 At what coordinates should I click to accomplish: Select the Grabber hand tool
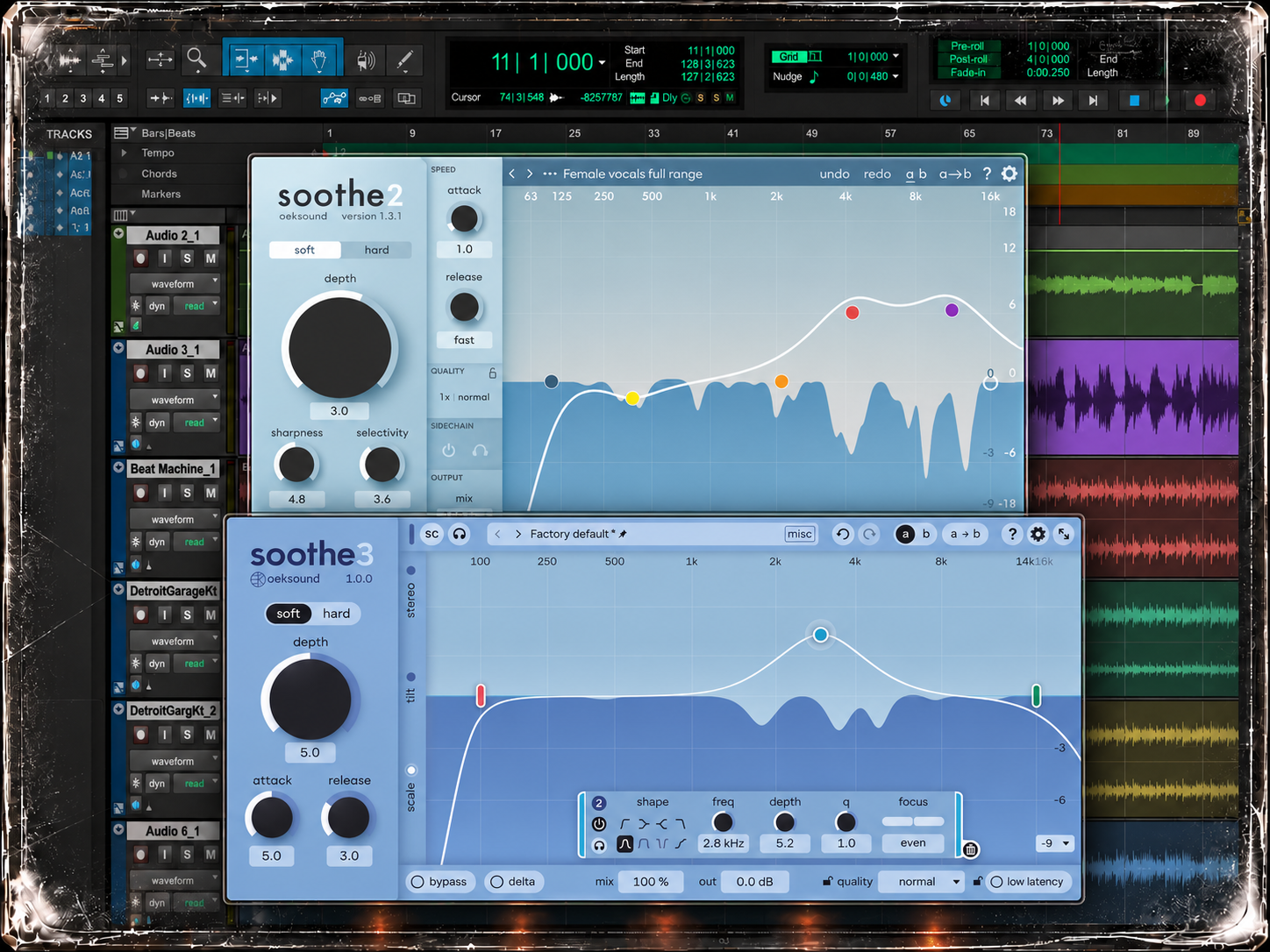click(x=318, y=60)
